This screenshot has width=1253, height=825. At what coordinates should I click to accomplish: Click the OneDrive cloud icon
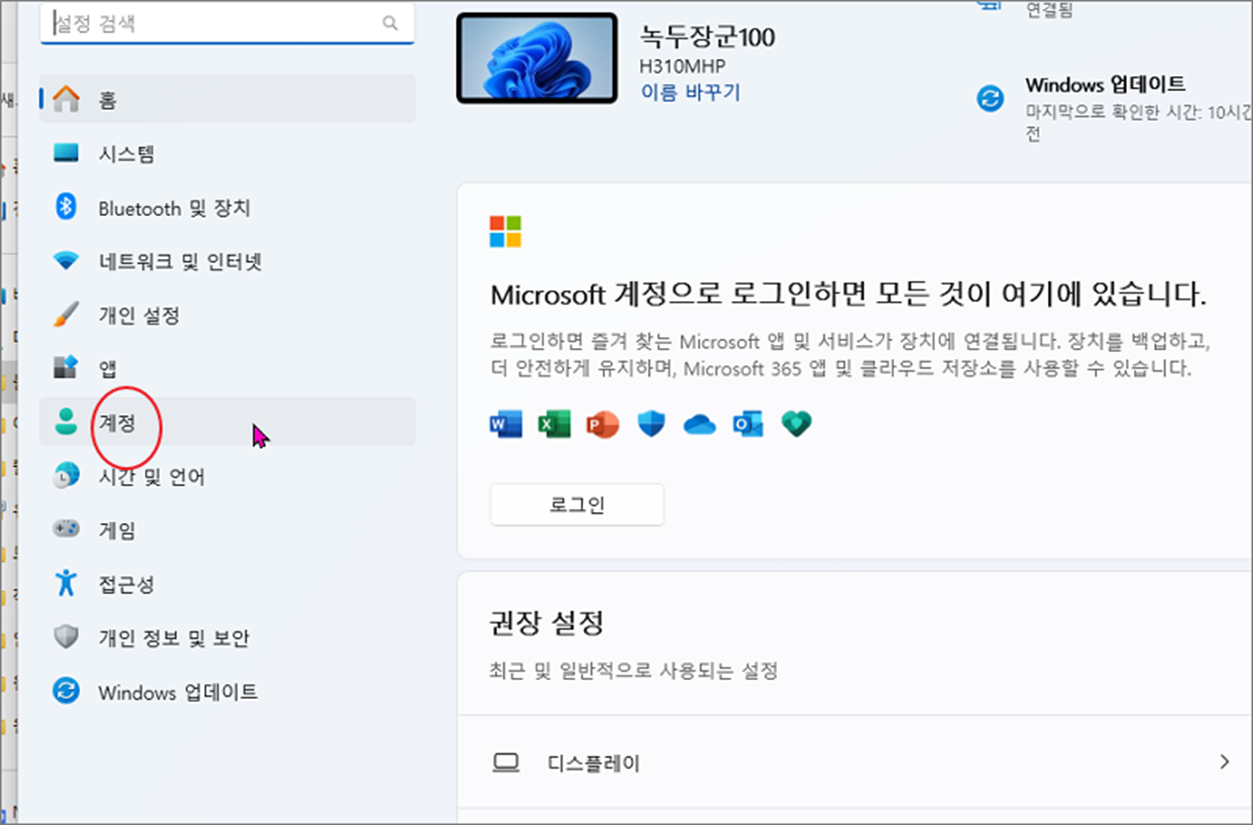point(700,425)
